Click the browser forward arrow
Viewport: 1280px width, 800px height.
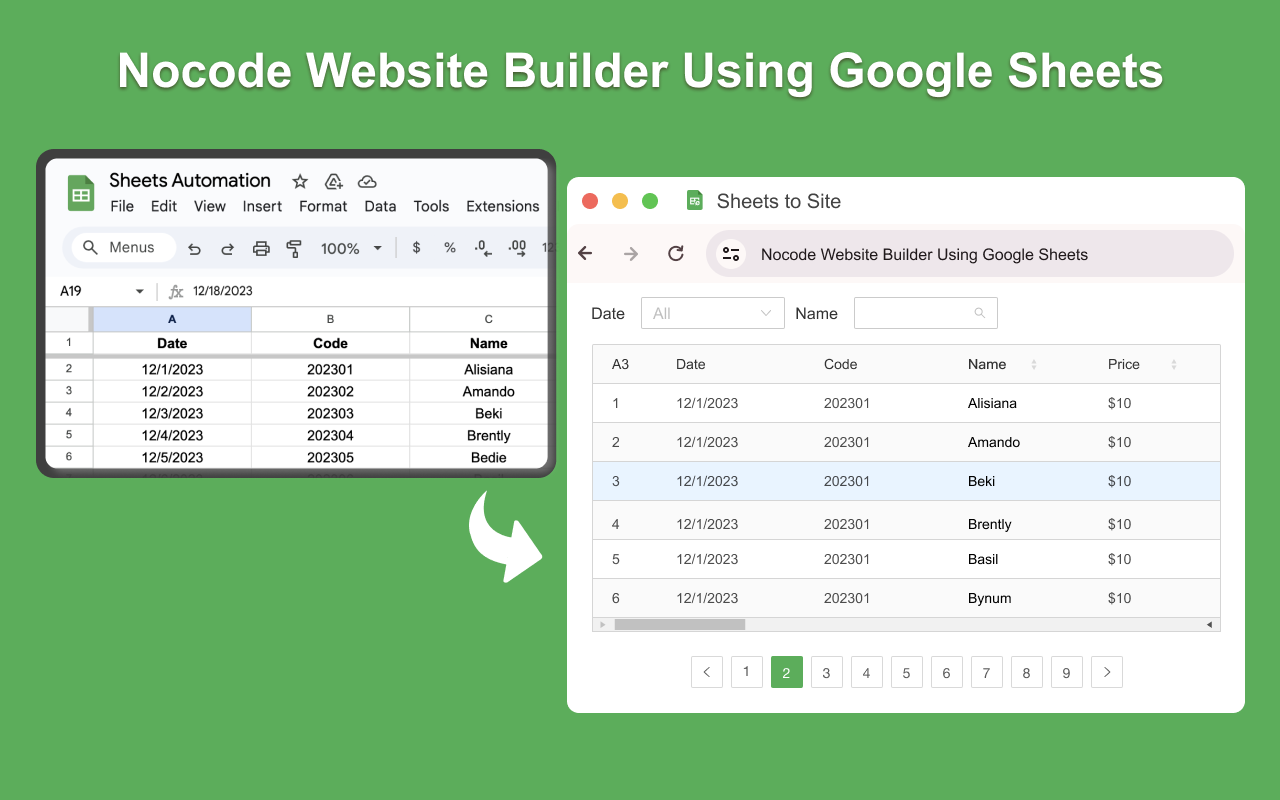click(631, 254)
